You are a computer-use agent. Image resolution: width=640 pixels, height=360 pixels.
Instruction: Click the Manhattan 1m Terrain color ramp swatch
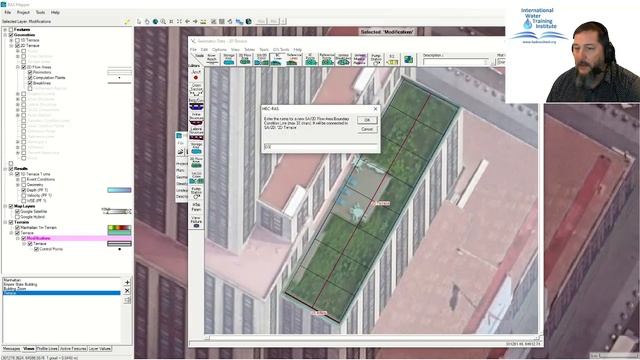point(119,228)
